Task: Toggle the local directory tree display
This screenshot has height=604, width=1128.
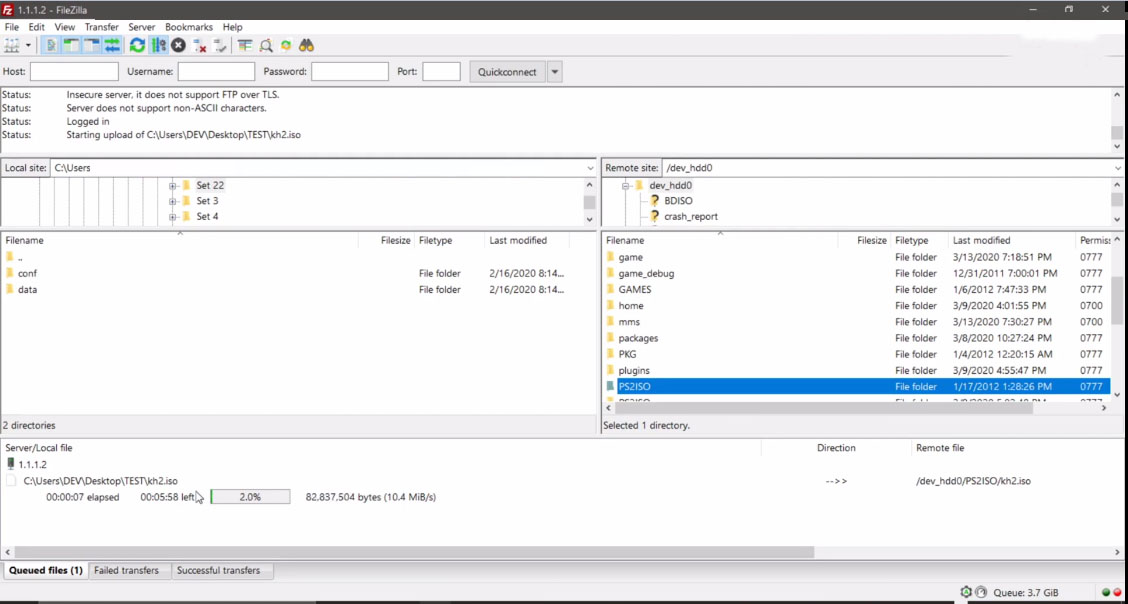Action: [71, 46]
